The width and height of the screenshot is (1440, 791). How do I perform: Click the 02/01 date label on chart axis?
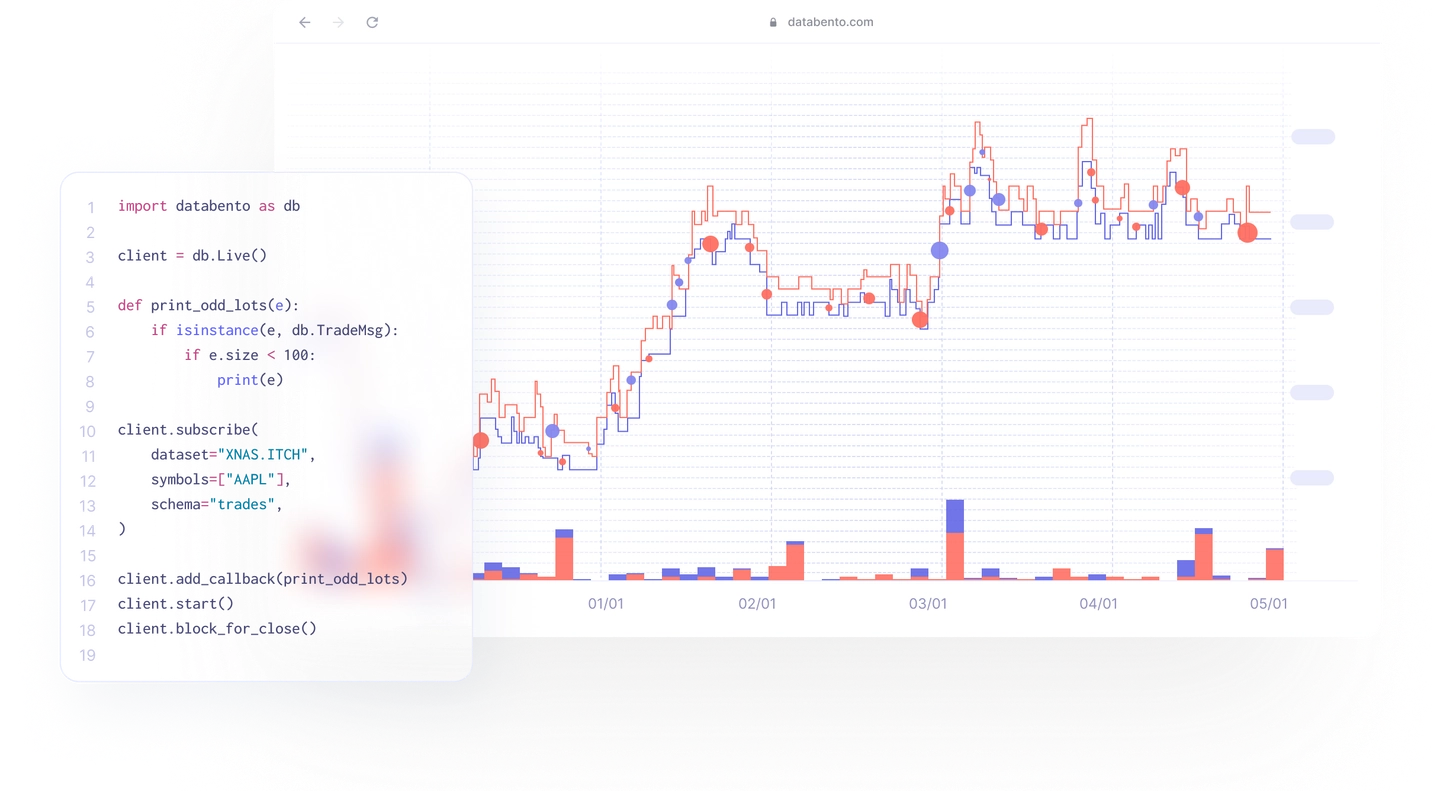point(757,604)
